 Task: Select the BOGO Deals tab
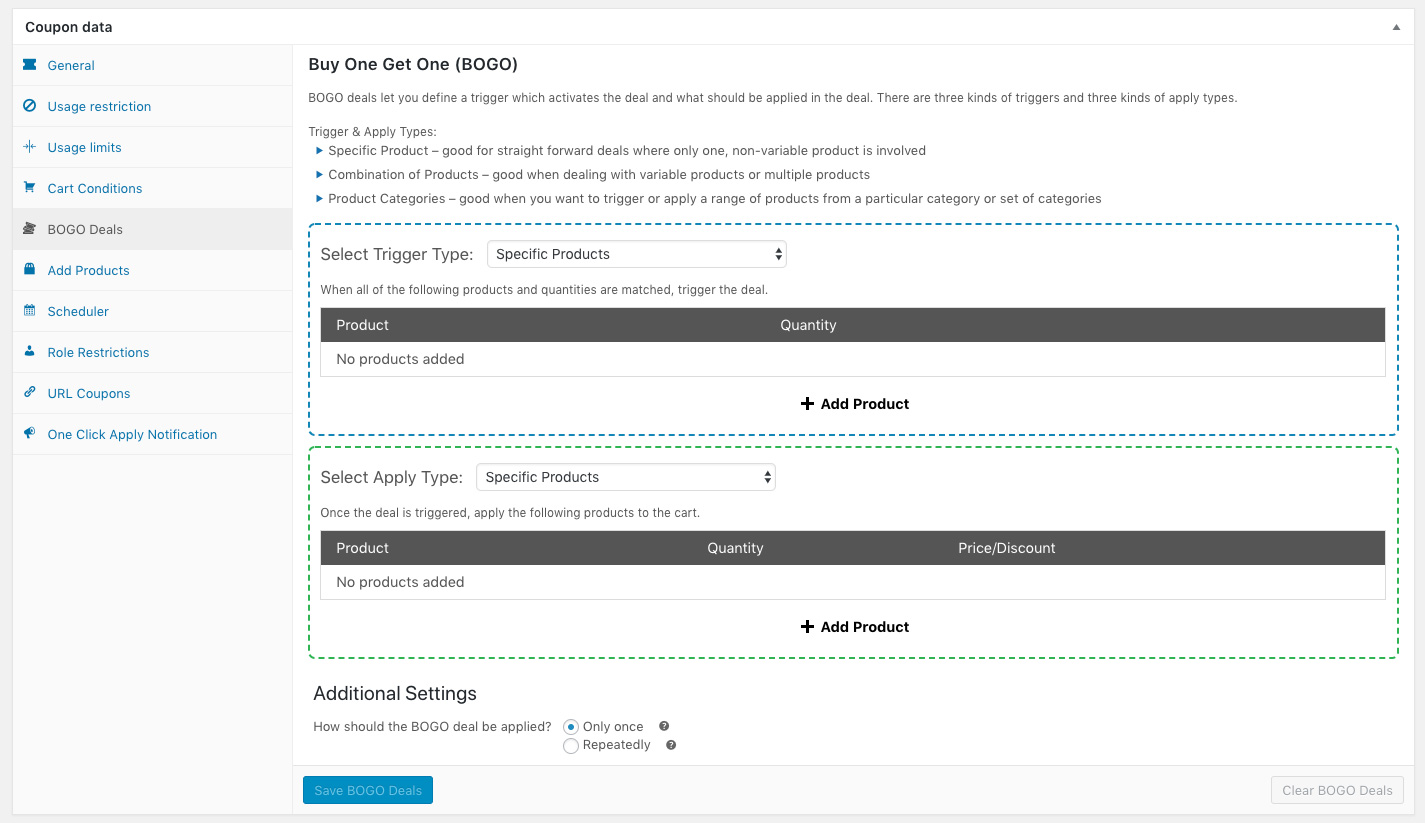[153, 229]
